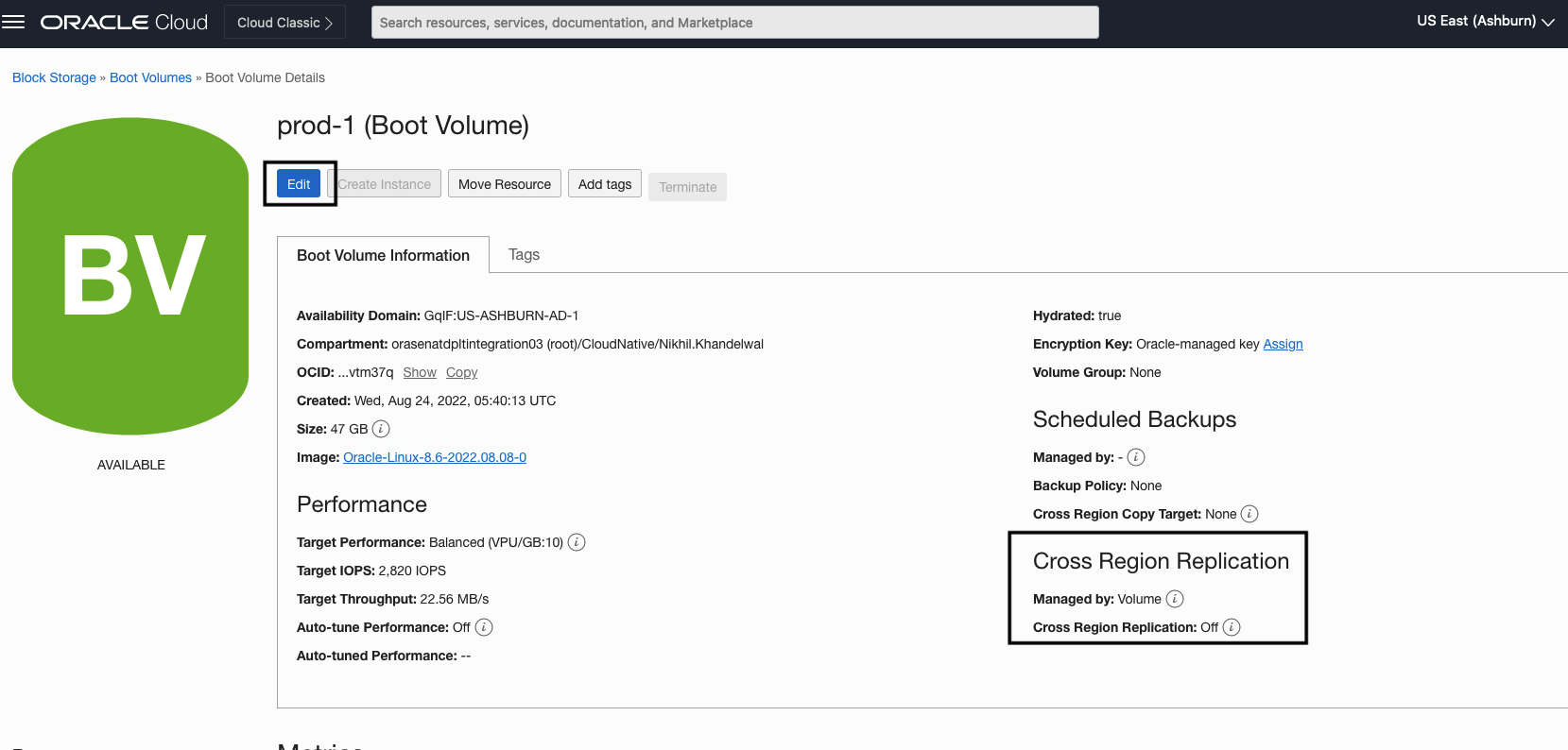1568x750 pixels.
Task: Click the Add tags button
Action: 605,184
